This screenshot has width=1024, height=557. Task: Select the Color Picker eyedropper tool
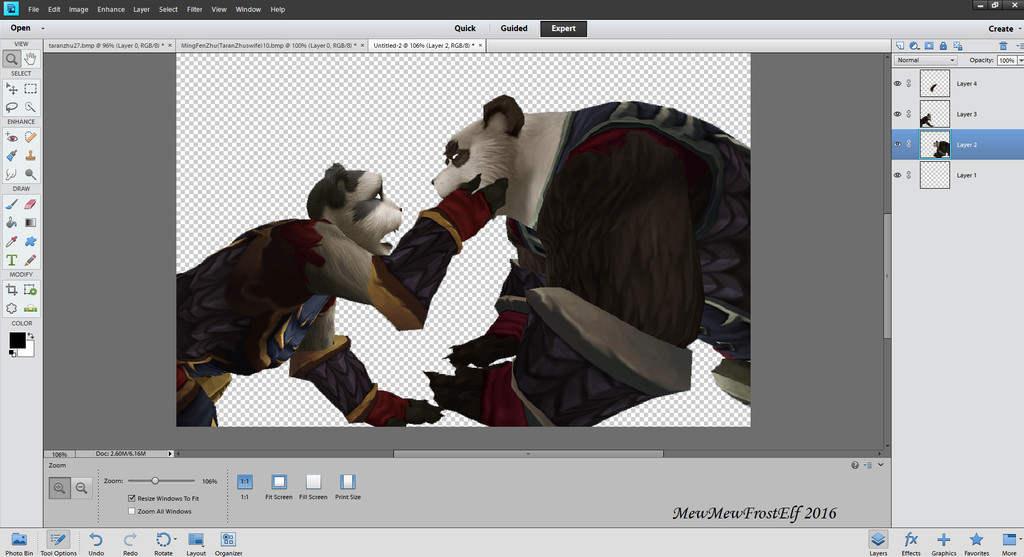(x=12, y=242)
